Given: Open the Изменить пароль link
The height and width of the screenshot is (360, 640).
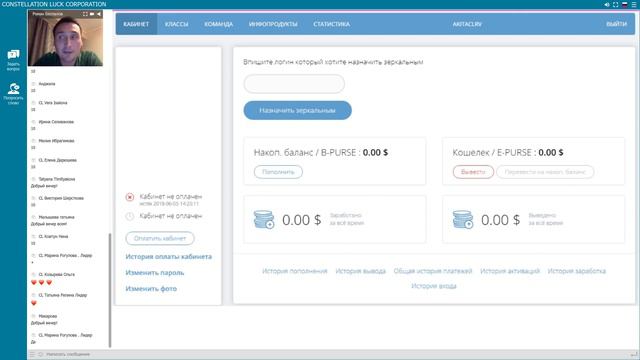Looking at the screenshot, I should (x=155, y=273).
